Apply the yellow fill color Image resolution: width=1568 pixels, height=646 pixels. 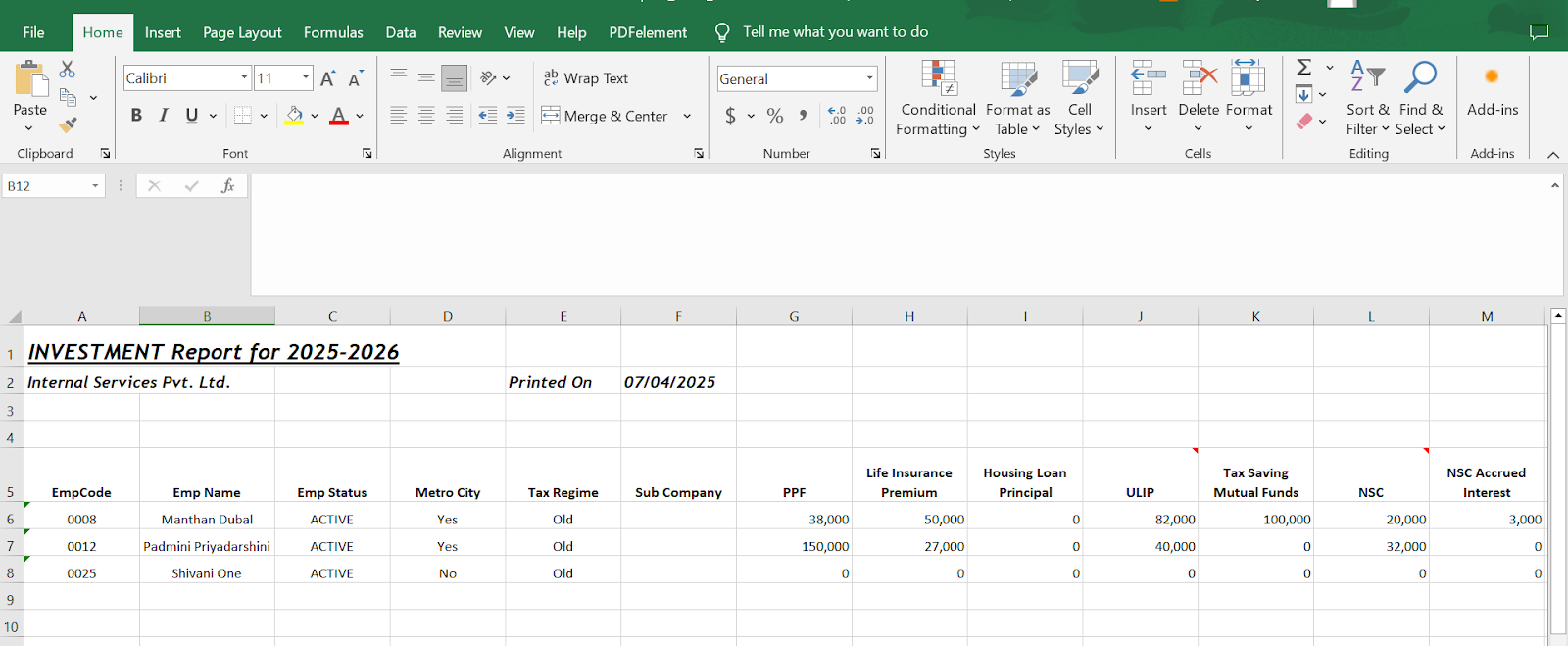pos(294,116)
